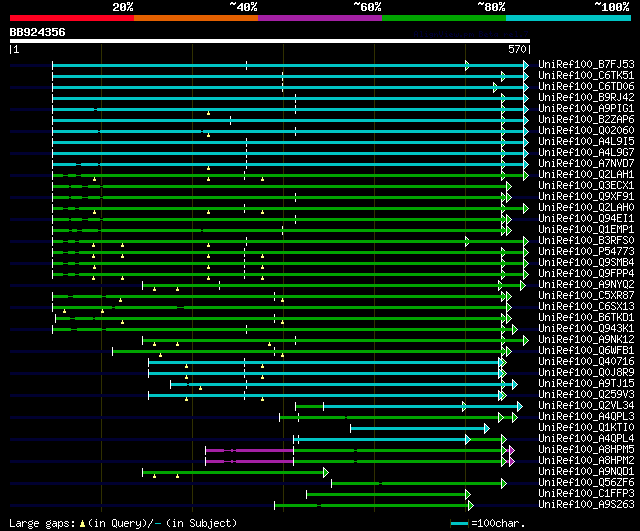Click the 570 query end position label
640x531 pixels.
517,49
